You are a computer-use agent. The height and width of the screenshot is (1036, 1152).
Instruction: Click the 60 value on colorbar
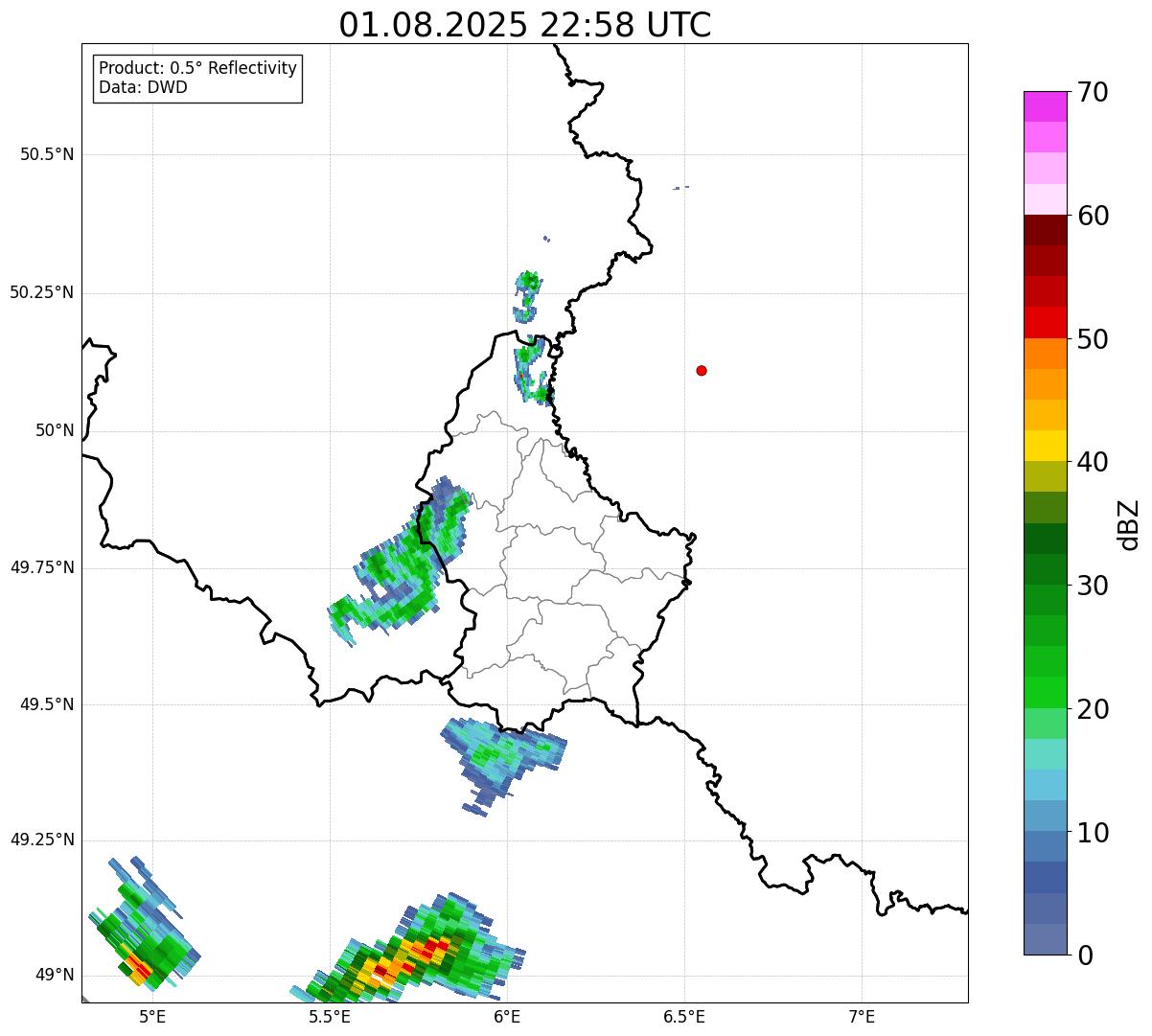pos(1093,216)
